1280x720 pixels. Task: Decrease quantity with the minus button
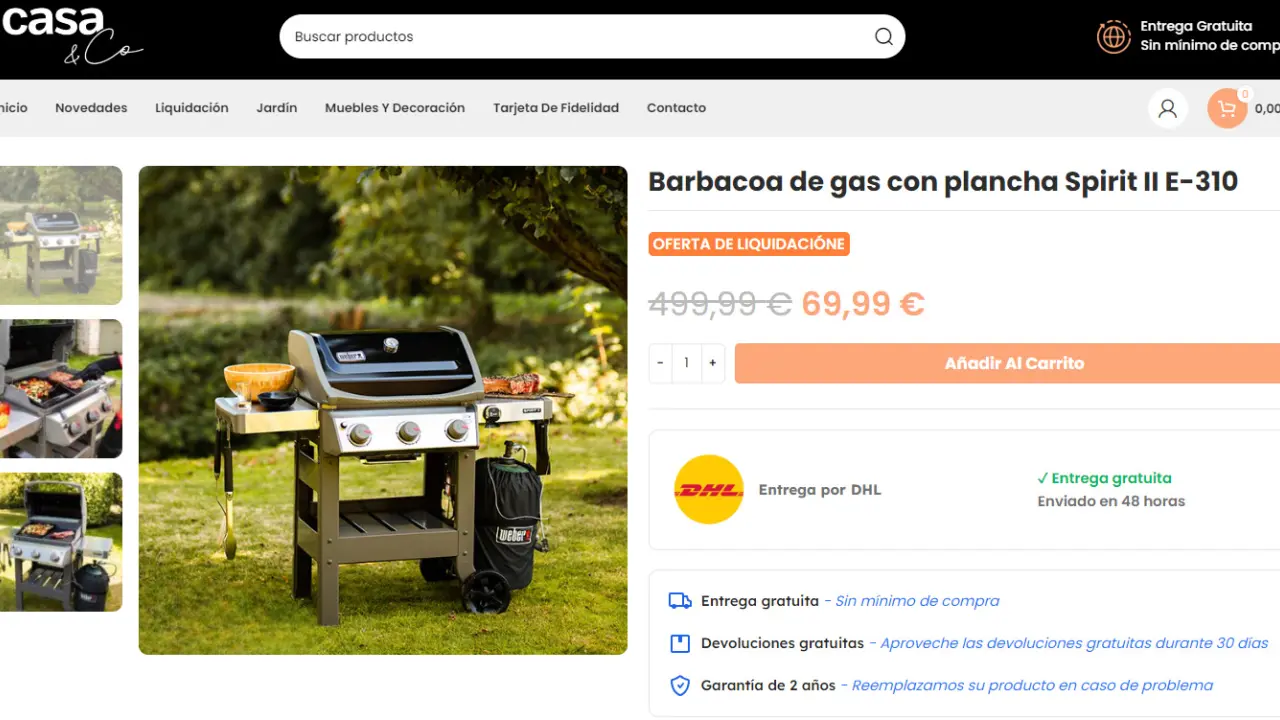[x=660, y=363]
